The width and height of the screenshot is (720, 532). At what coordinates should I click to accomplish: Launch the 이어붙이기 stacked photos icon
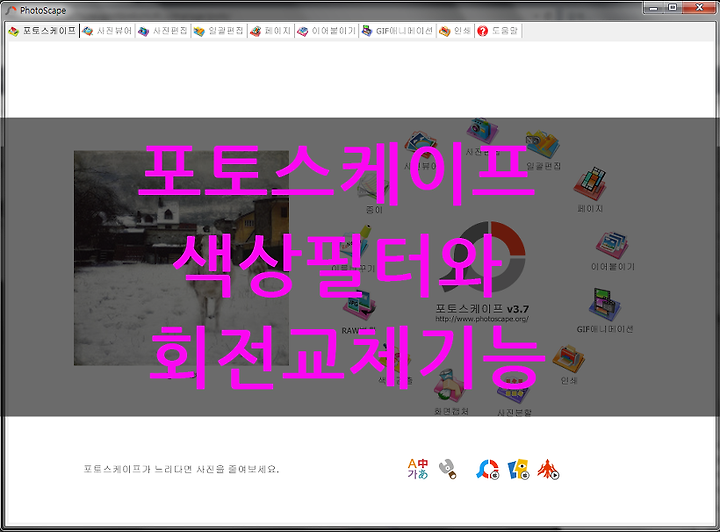point(612,245)
